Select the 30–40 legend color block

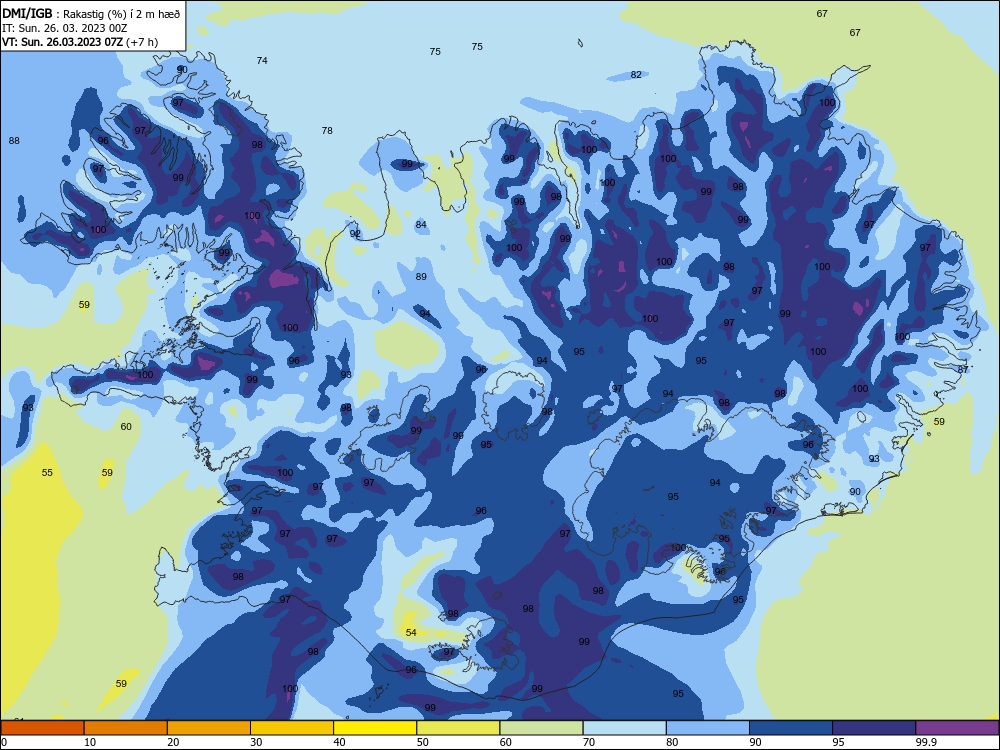tap(292, 728)
